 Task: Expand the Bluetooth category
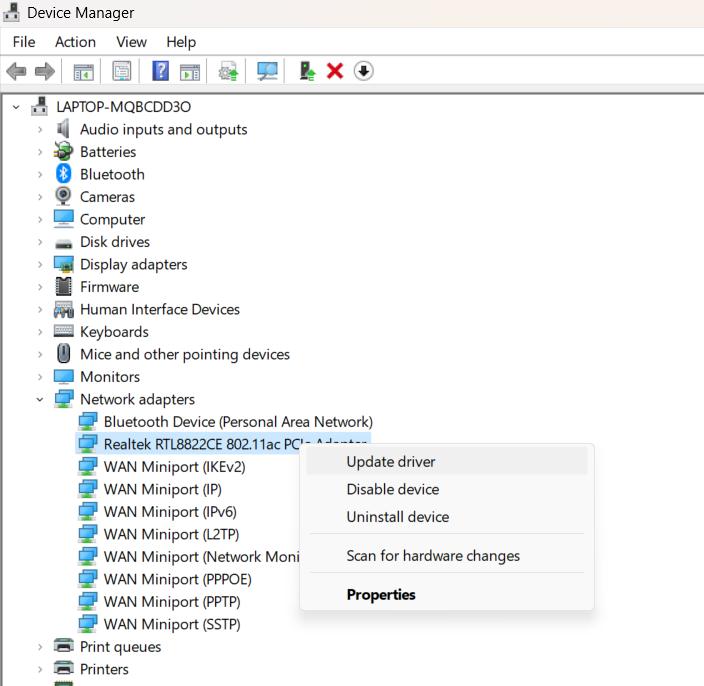pyautogui.click(x=40, y=174)
